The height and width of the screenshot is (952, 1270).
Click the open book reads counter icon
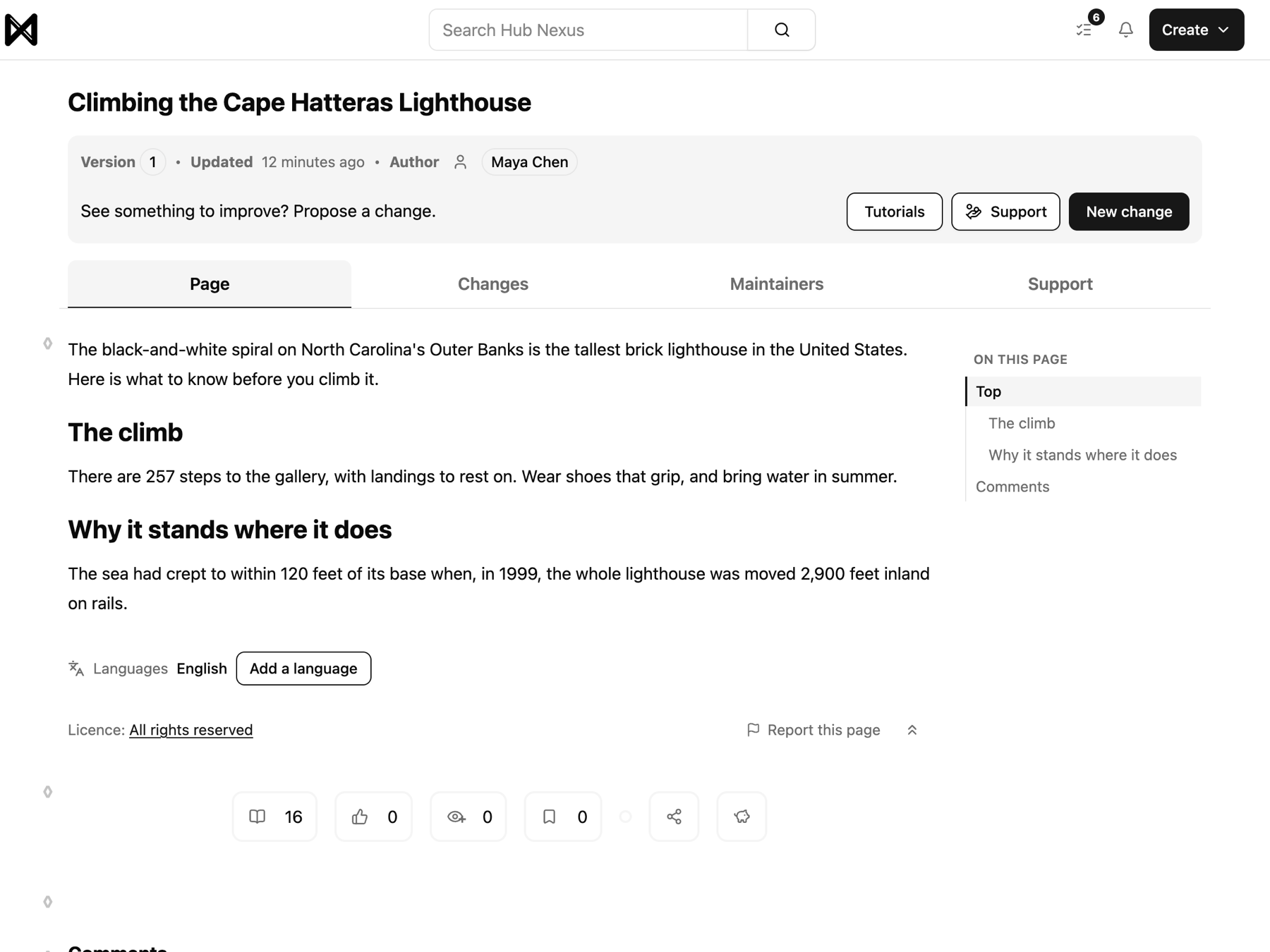tap(258, 817)
